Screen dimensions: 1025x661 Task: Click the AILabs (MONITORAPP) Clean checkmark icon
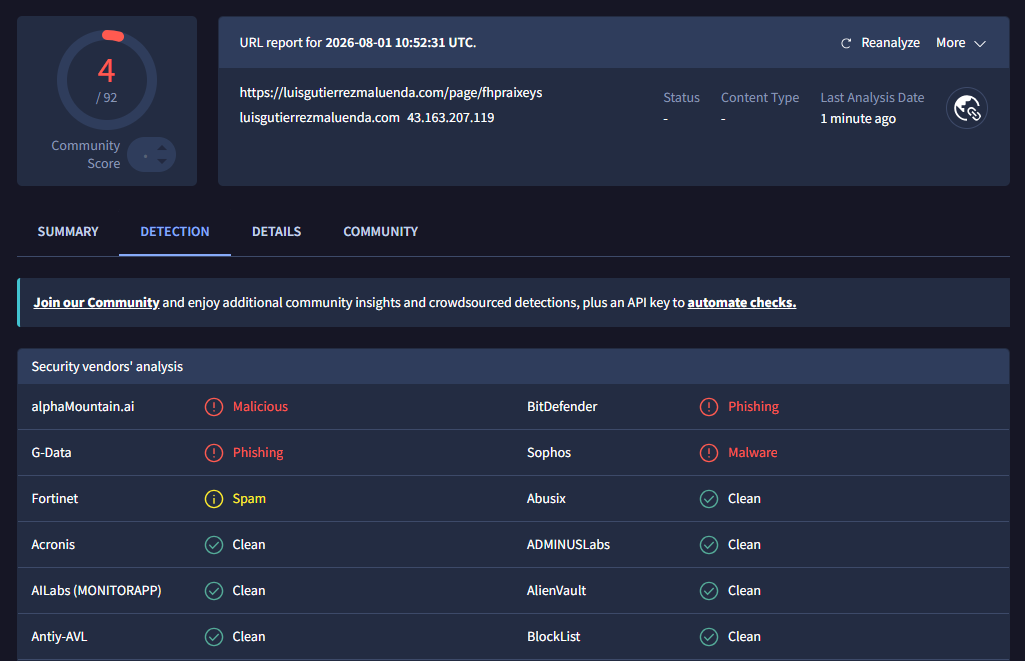click(214, 590)
